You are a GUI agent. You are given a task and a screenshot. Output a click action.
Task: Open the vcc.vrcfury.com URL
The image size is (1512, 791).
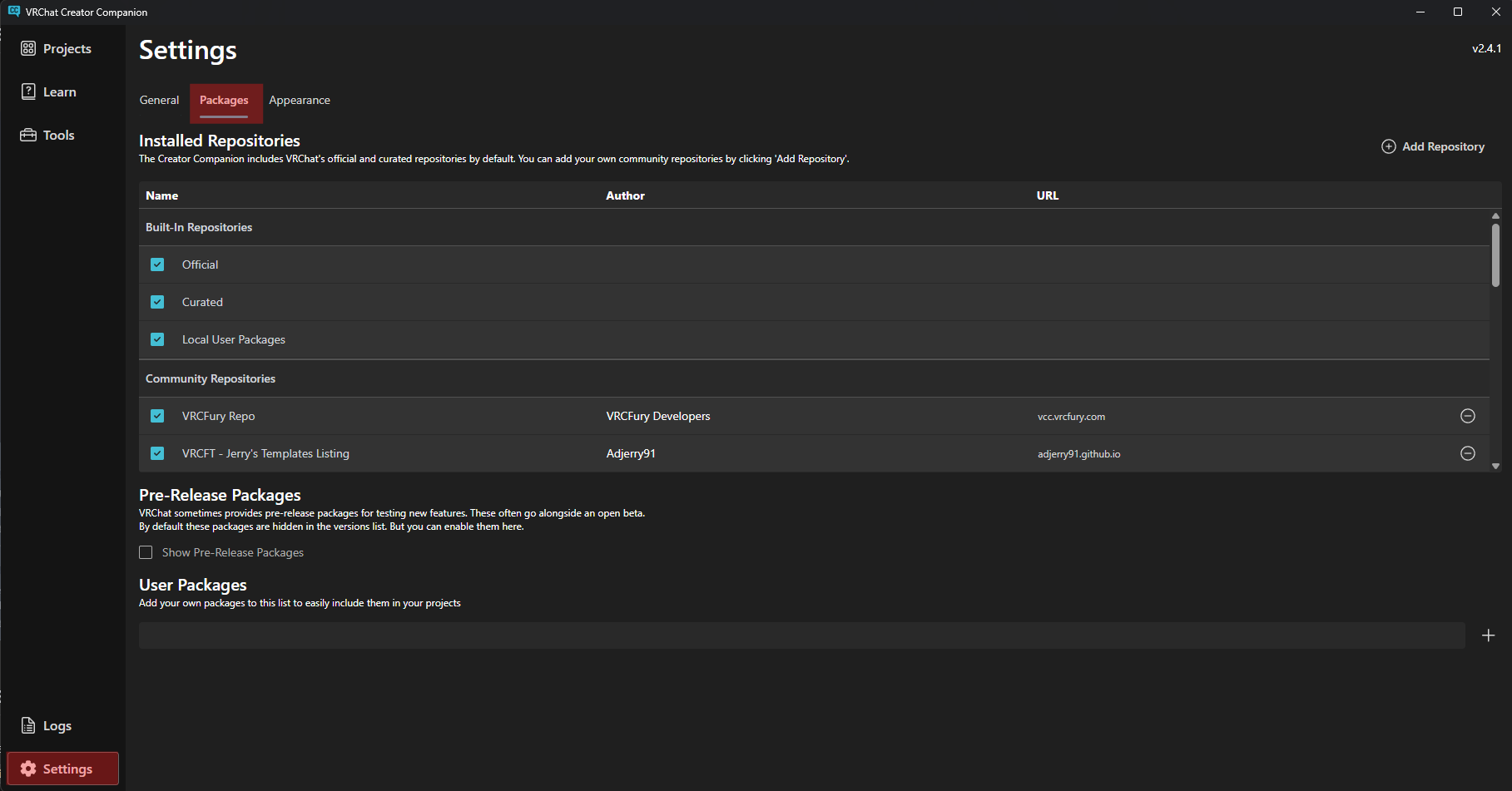tap(1071, 417)
